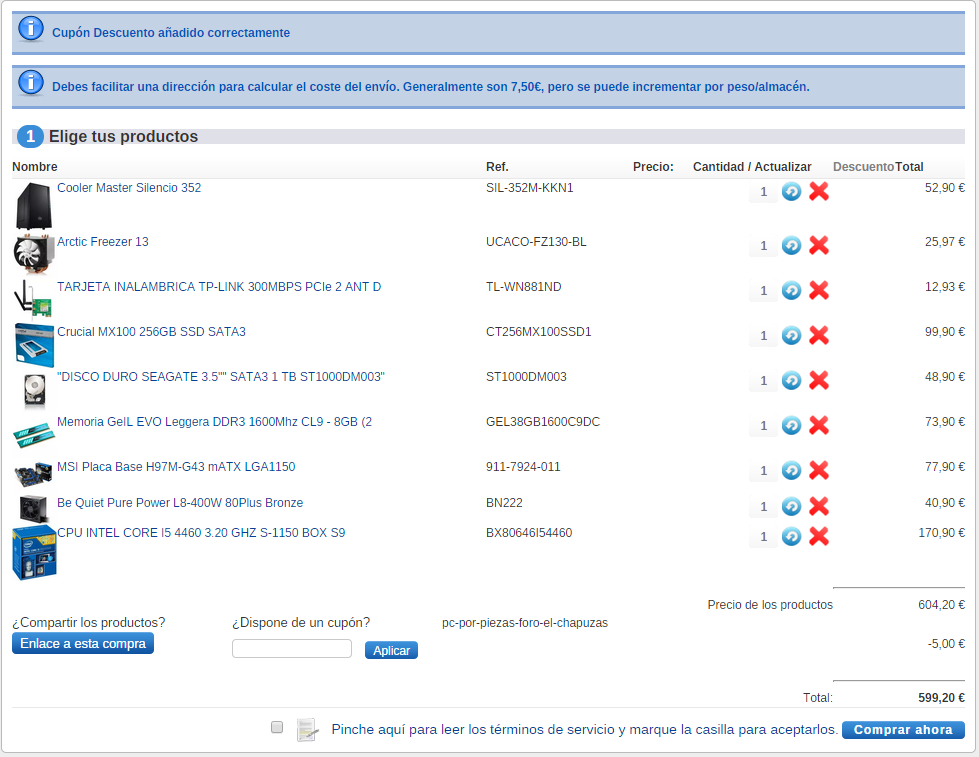
Task: Delete Crucial MX100 SSD from cart
Action: click(x=819, y=335)
